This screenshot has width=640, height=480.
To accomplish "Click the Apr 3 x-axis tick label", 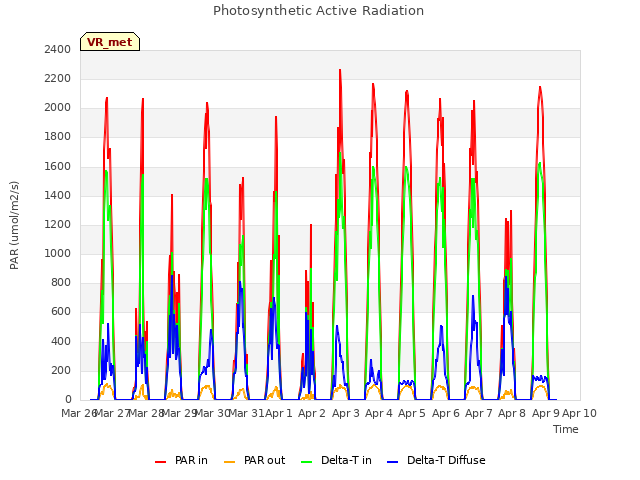I will [x=346, y=413].
